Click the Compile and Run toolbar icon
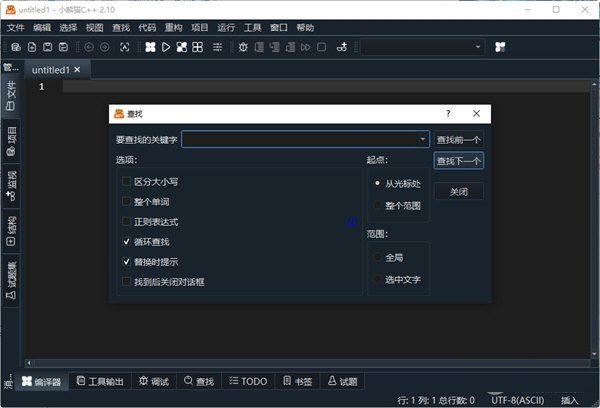 click(x=182, y=47)
